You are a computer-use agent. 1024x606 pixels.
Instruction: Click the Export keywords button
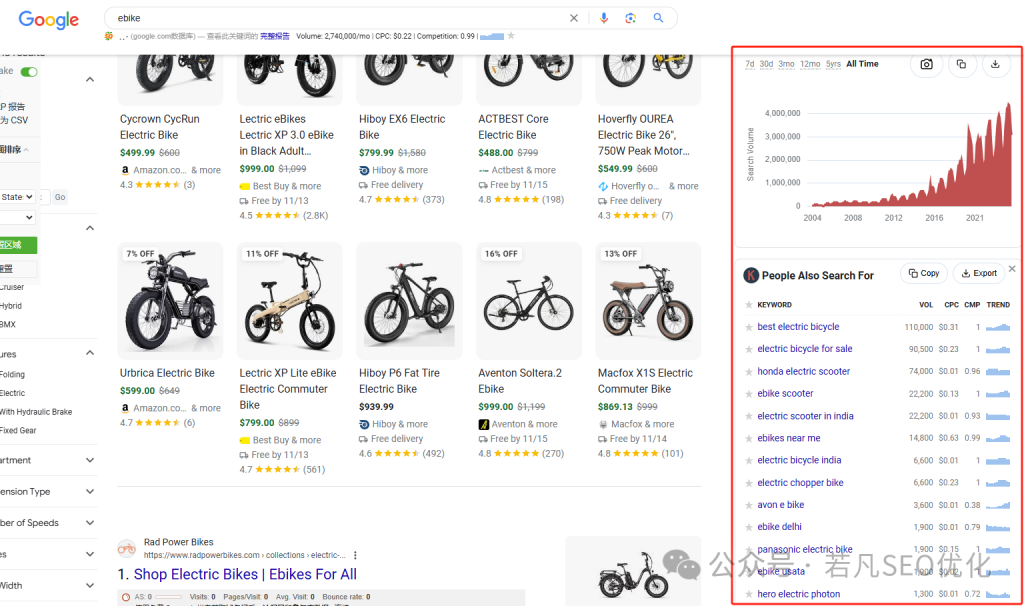coord(979,273)
